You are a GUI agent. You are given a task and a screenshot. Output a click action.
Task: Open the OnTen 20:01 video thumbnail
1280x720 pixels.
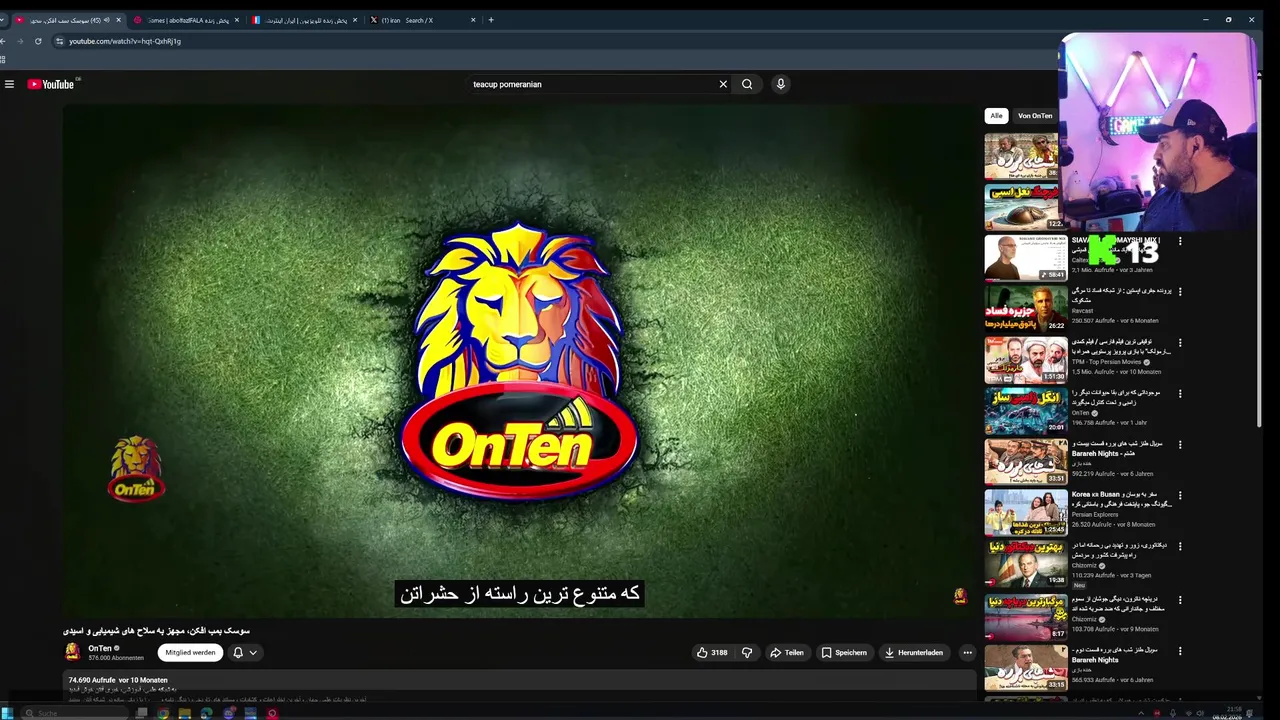(x=1026, y=411)
